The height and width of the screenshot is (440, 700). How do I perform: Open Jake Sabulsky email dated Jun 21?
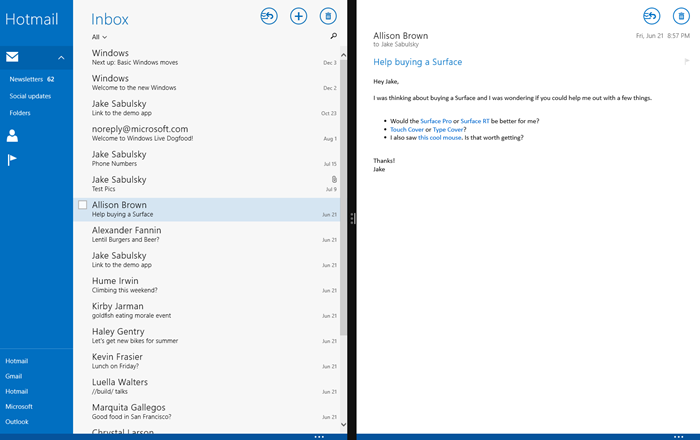(206, 260)
